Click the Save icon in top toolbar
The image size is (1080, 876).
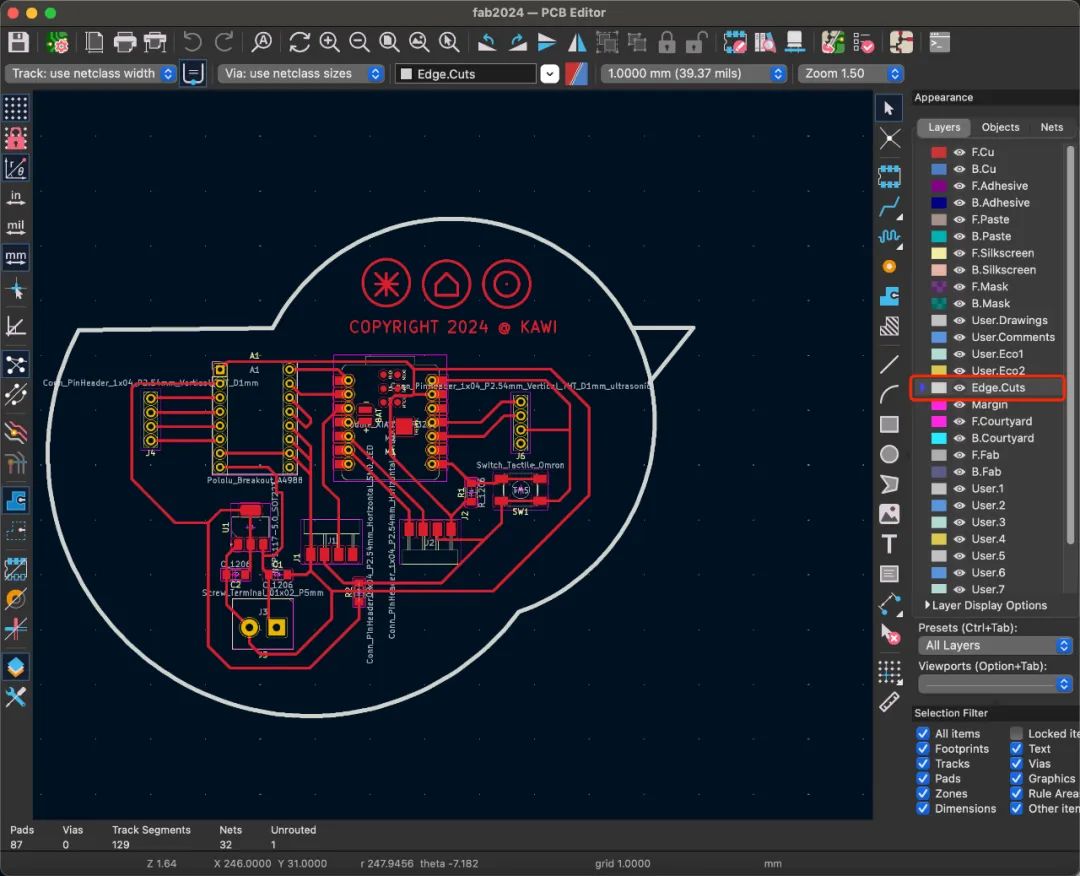pos(19,43)
